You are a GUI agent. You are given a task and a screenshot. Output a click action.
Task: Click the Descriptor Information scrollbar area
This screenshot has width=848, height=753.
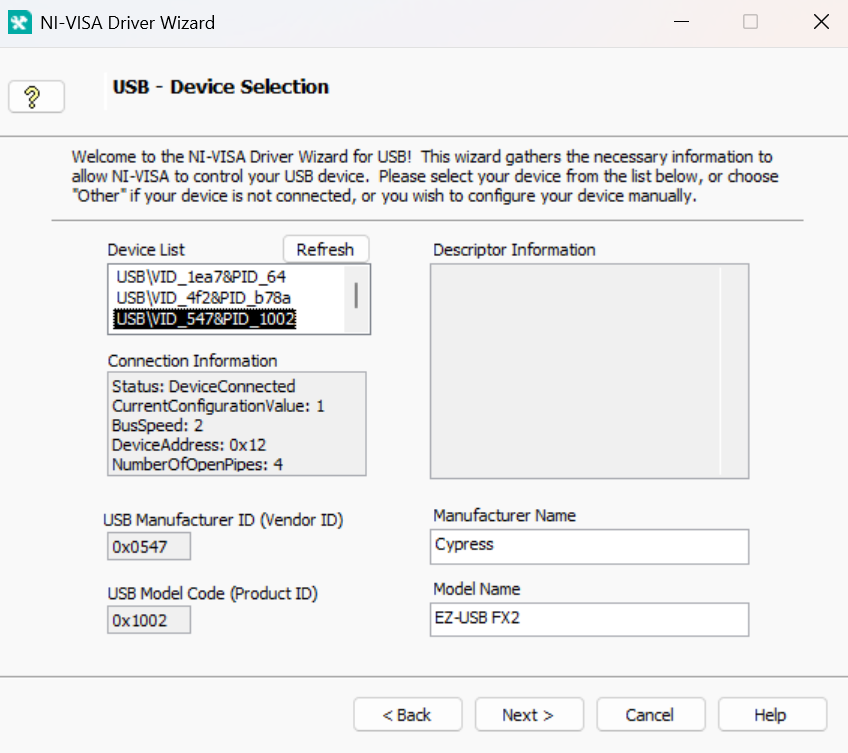(x=734, y=371)
